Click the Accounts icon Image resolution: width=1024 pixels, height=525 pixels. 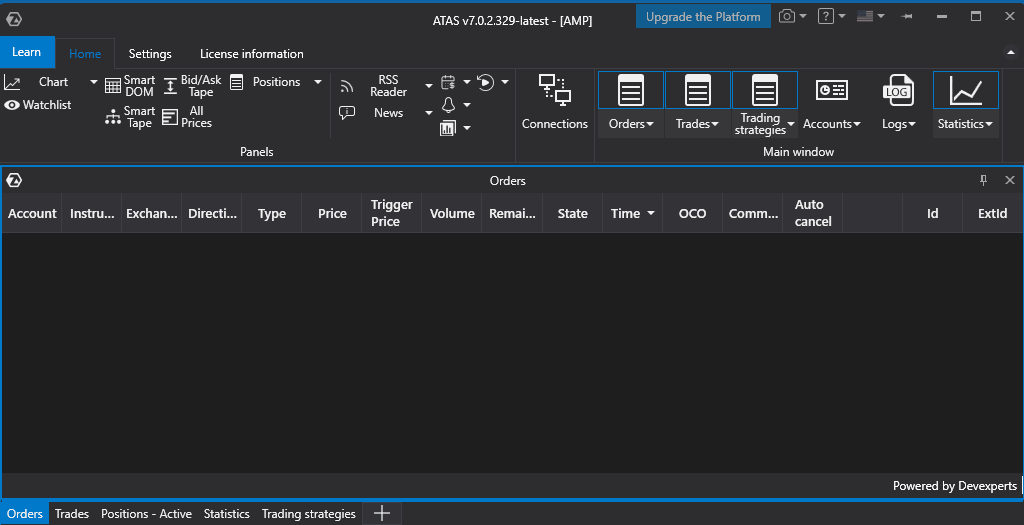(x=831, y=90)
